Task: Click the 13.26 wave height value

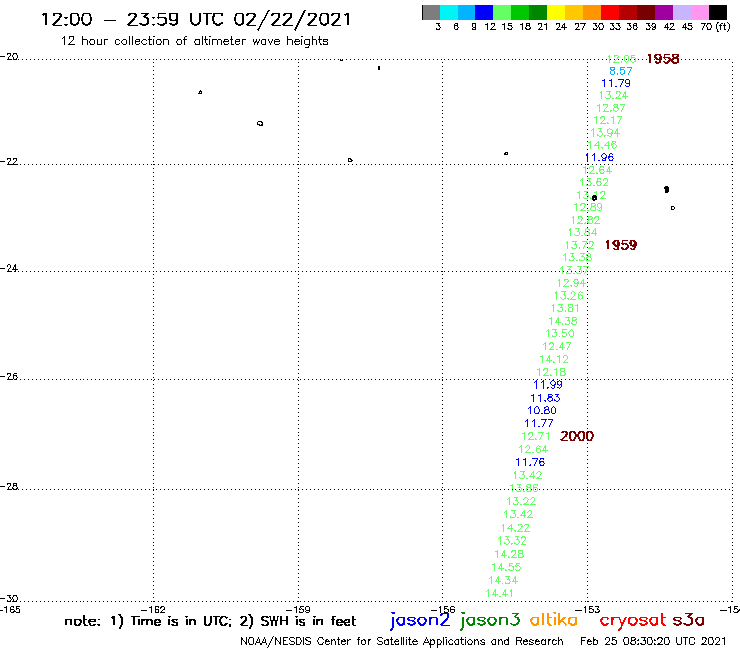Action: point(568,296)
